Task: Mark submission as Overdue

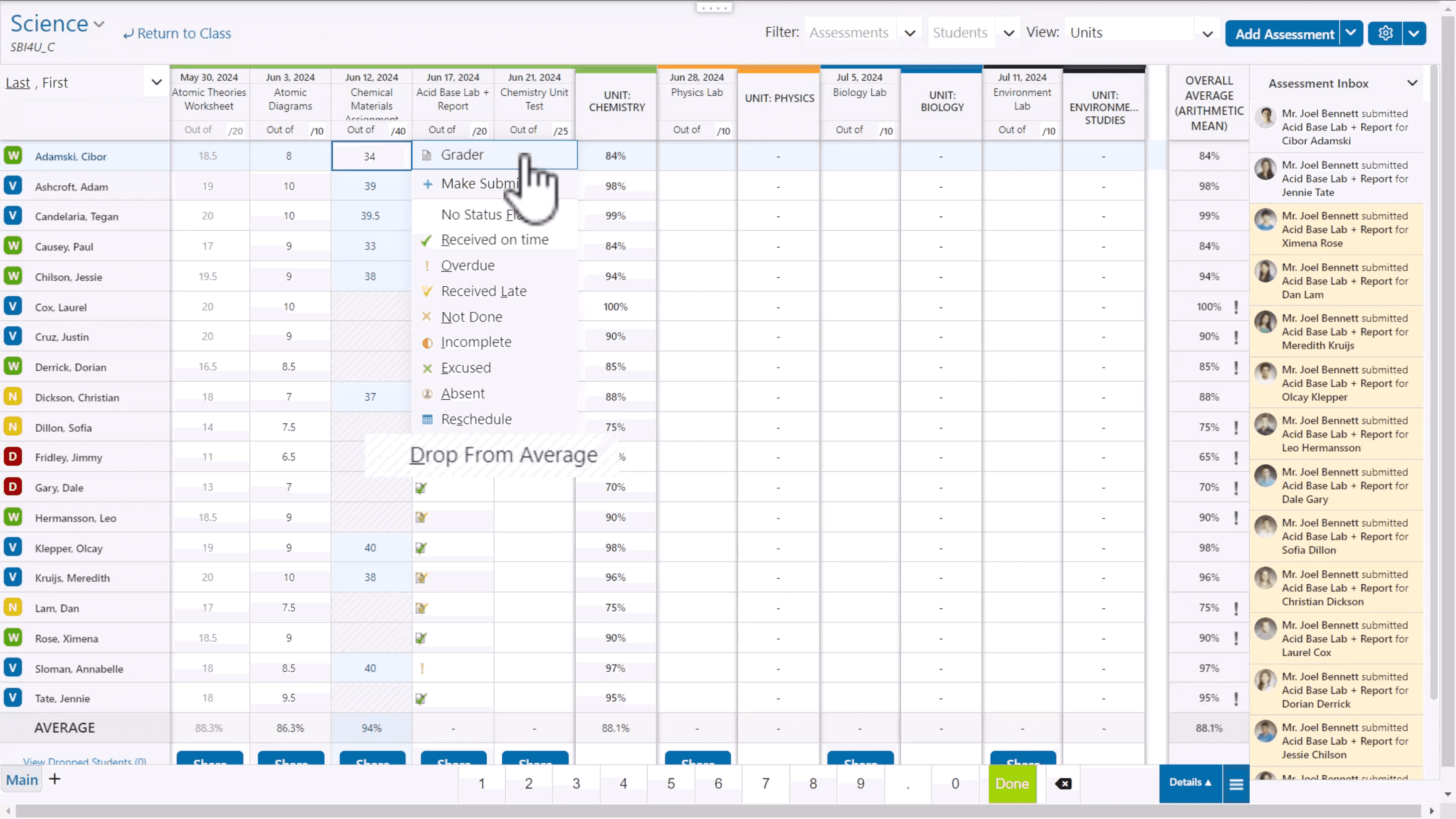Action: (x=494, y=265)
